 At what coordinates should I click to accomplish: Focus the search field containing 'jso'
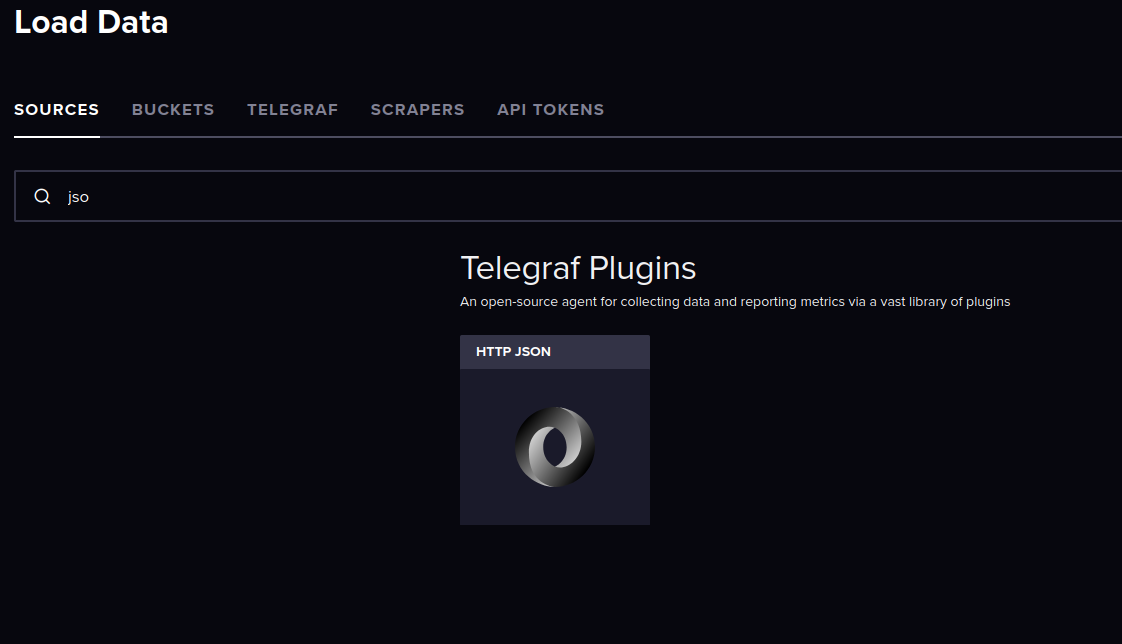(x=568, y=196)
